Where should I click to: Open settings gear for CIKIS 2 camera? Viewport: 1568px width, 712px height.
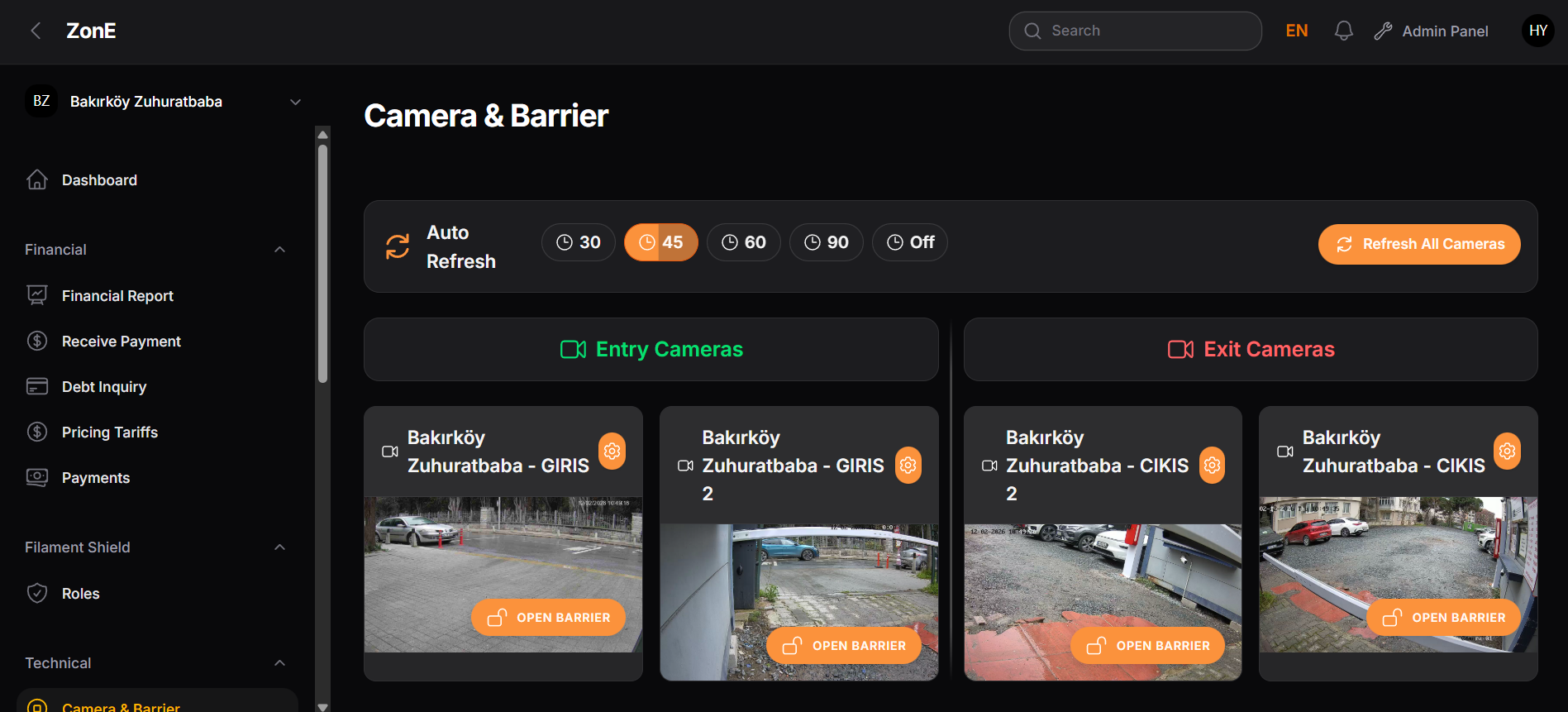pyautogui.click(x=1213, y=466)
